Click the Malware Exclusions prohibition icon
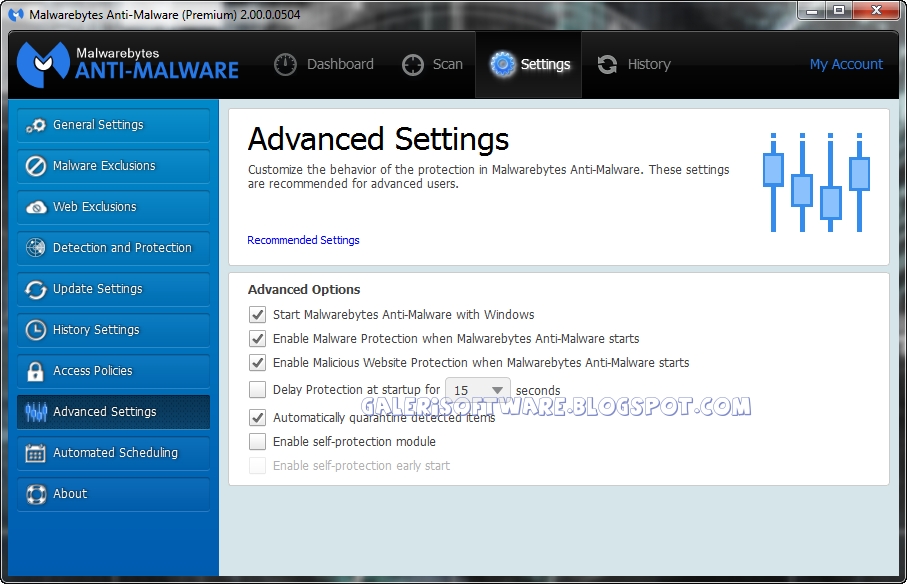 coord(35,166)
